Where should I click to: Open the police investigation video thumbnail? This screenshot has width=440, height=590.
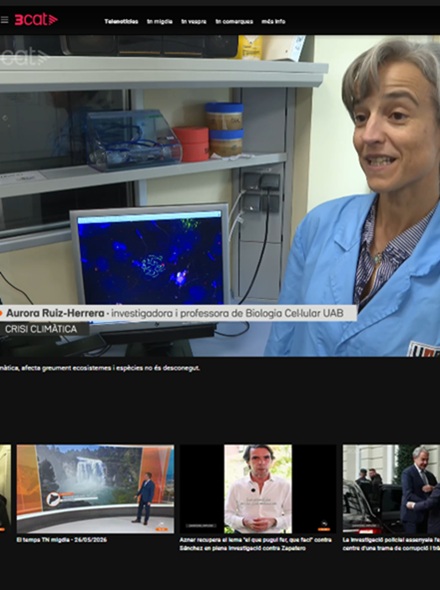coord(391,489)
